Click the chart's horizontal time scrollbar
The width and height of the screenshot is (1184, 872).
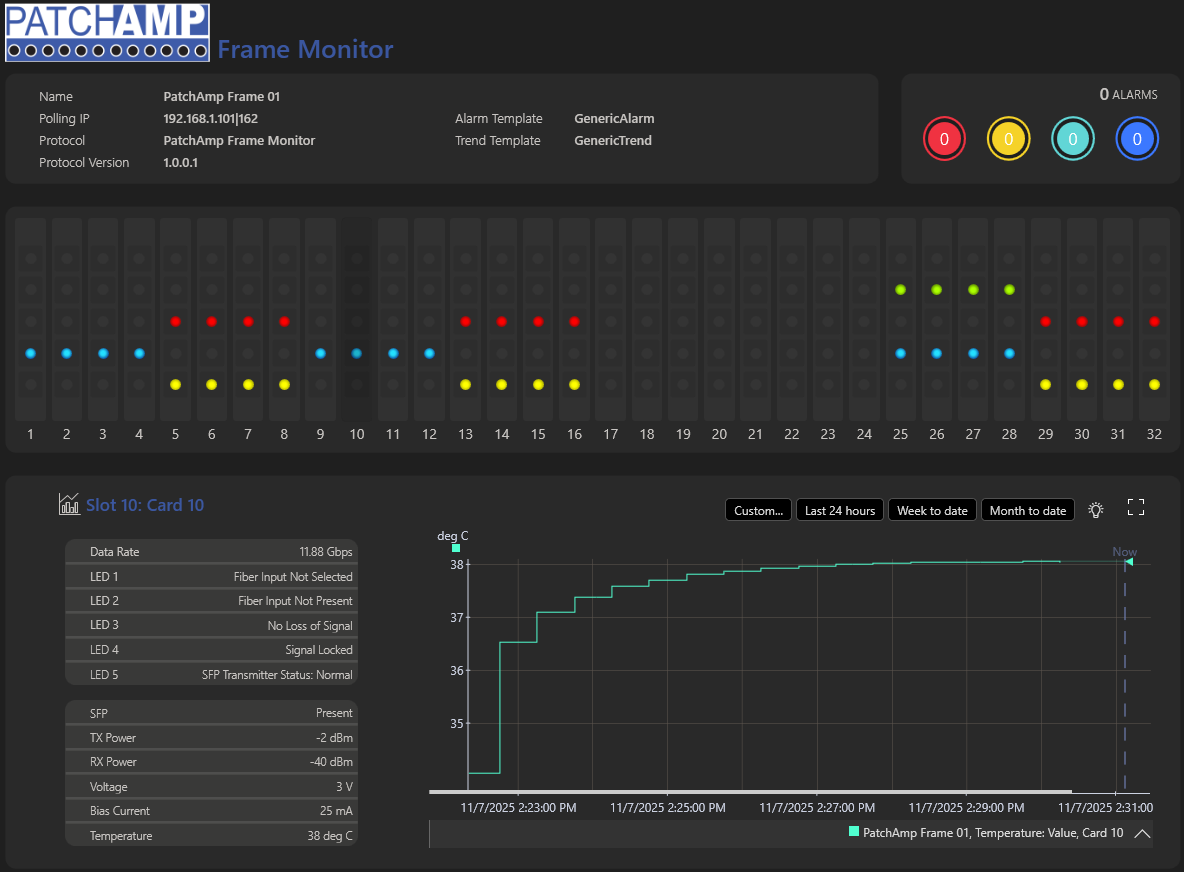[750, 791]
